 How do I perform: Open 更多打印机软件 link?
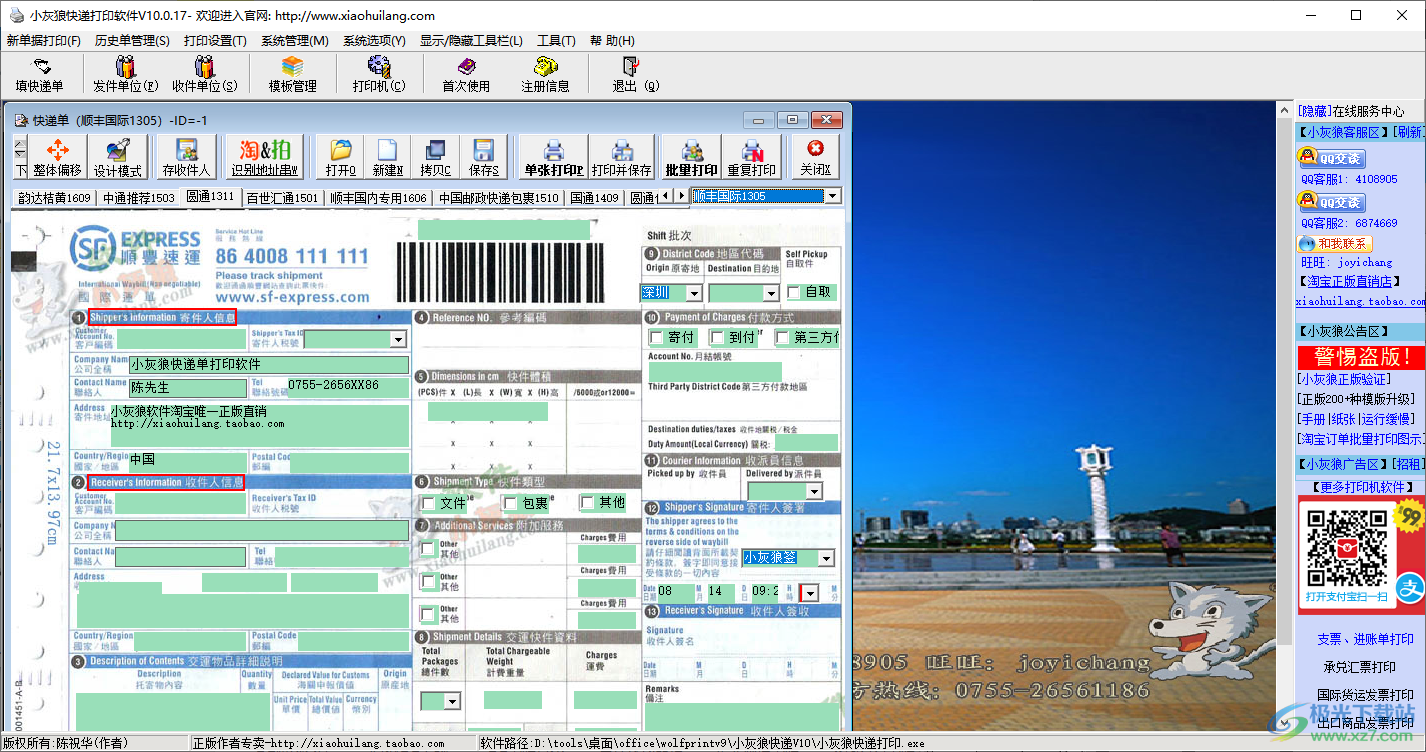click(x=1360, y=487)
